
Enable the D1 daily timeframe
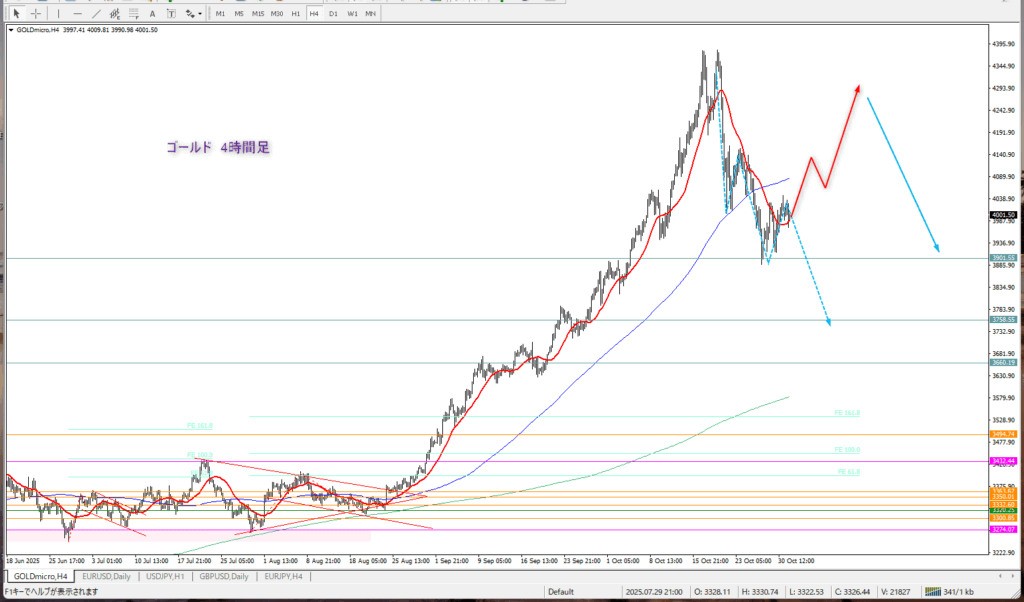(333, 14)
